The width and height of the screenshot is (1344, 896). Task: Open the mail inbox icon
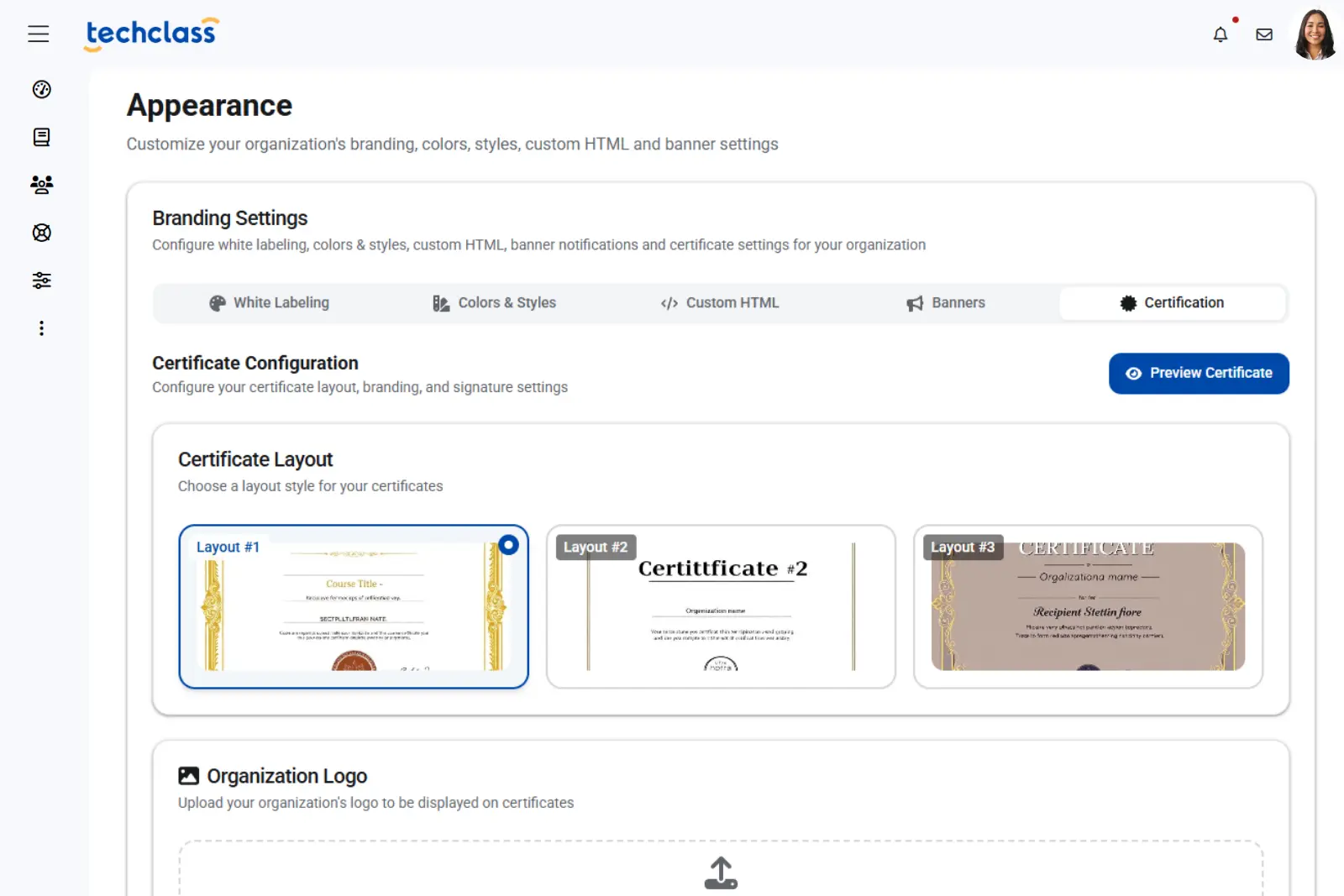(x=1264, y=34)
